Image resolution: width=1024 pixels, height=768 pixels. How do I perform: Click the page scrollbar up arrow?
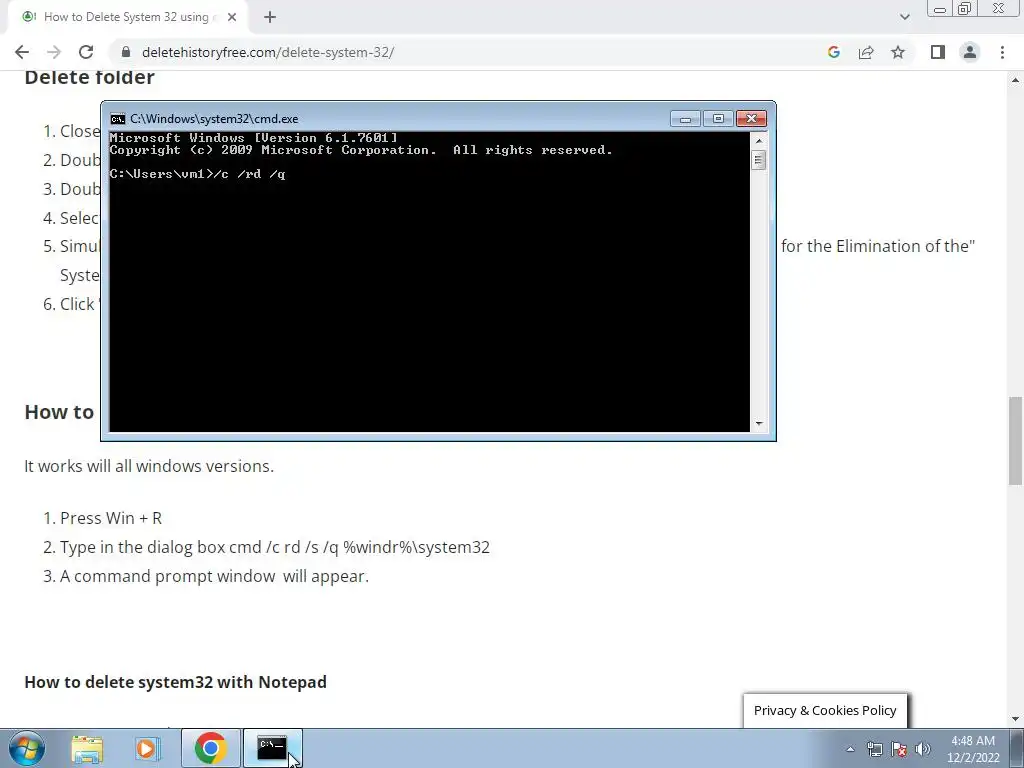1015,80
